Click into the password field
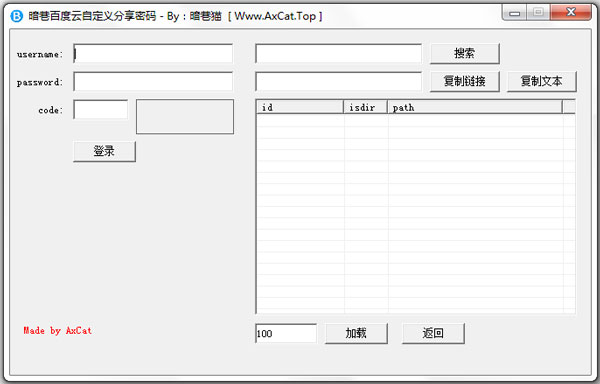 coord(153,81)
